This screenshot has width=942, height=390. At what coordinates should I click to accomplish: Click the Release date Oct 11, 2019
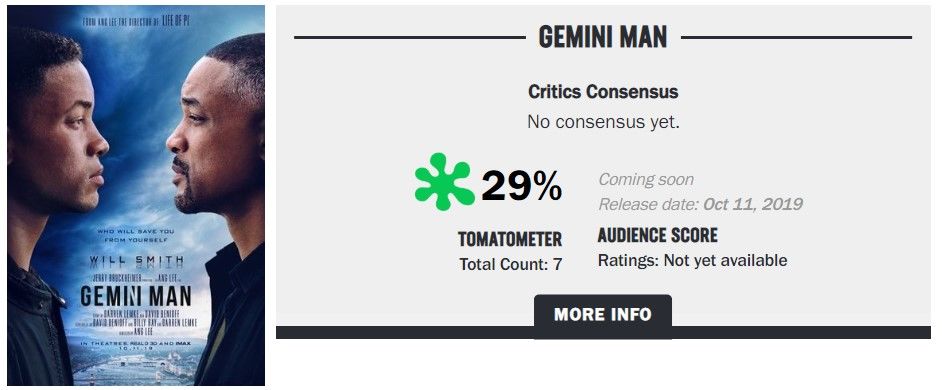point(700,204)
